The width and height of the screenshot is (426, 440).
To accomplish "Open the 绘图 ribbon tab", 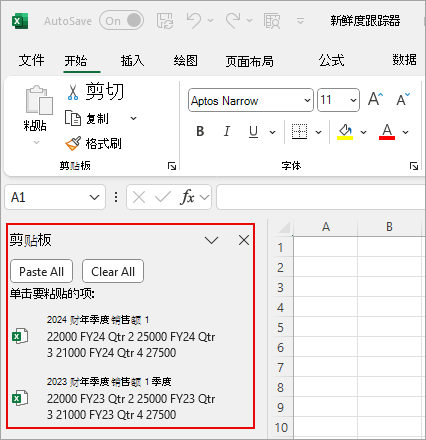I will pyautogui.click(x=186, y=61).
